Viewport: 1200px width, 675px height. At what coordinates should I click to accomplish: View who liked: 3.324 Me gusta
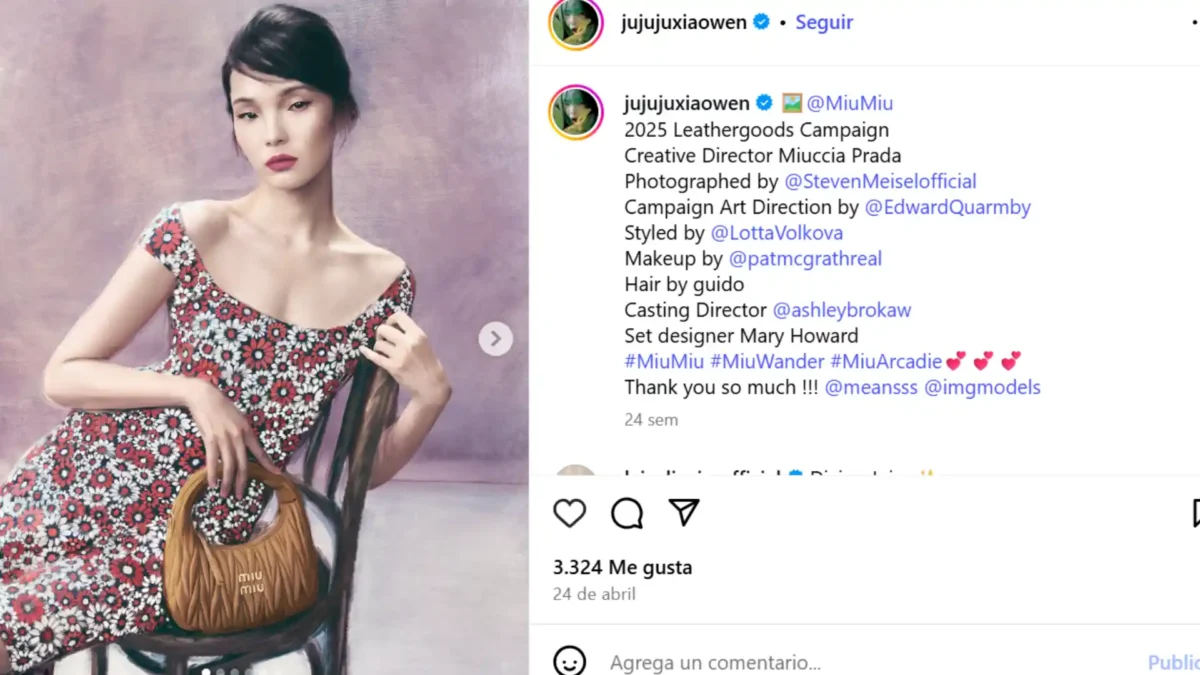coord(622,567)
